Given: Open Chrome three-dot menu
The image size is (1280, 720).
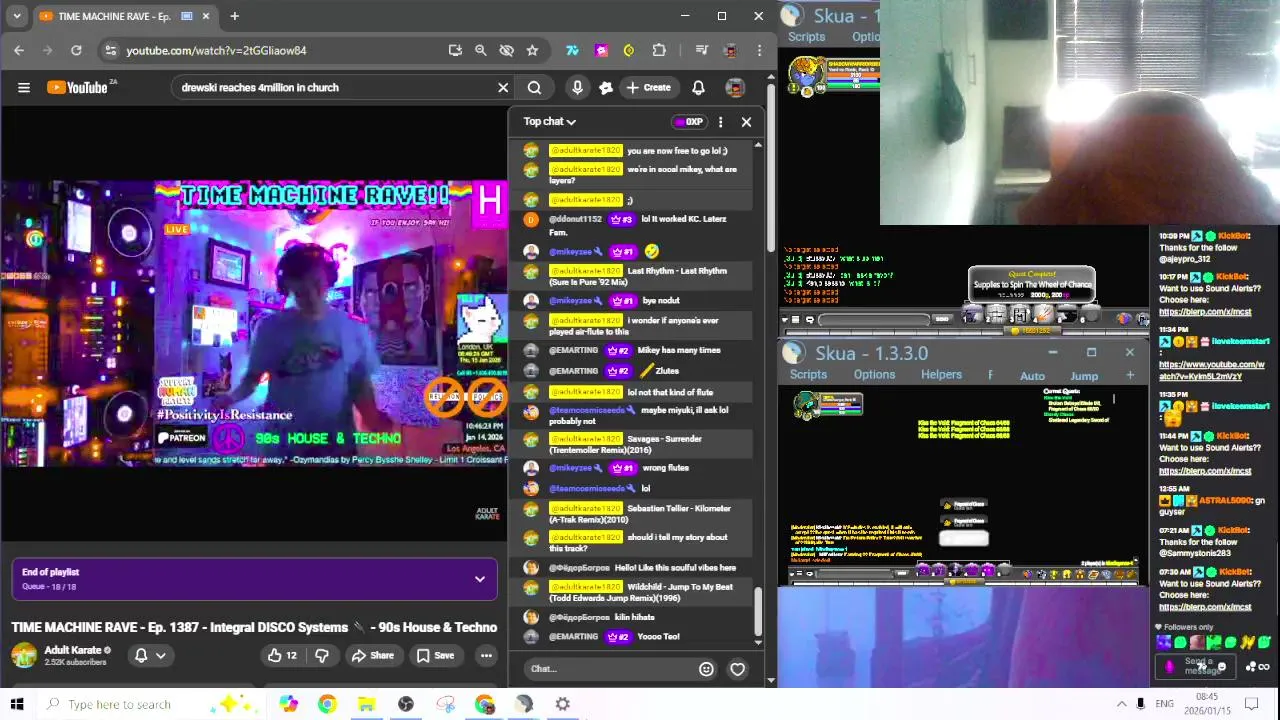Looking at the screenshot, I should (759, 50).
